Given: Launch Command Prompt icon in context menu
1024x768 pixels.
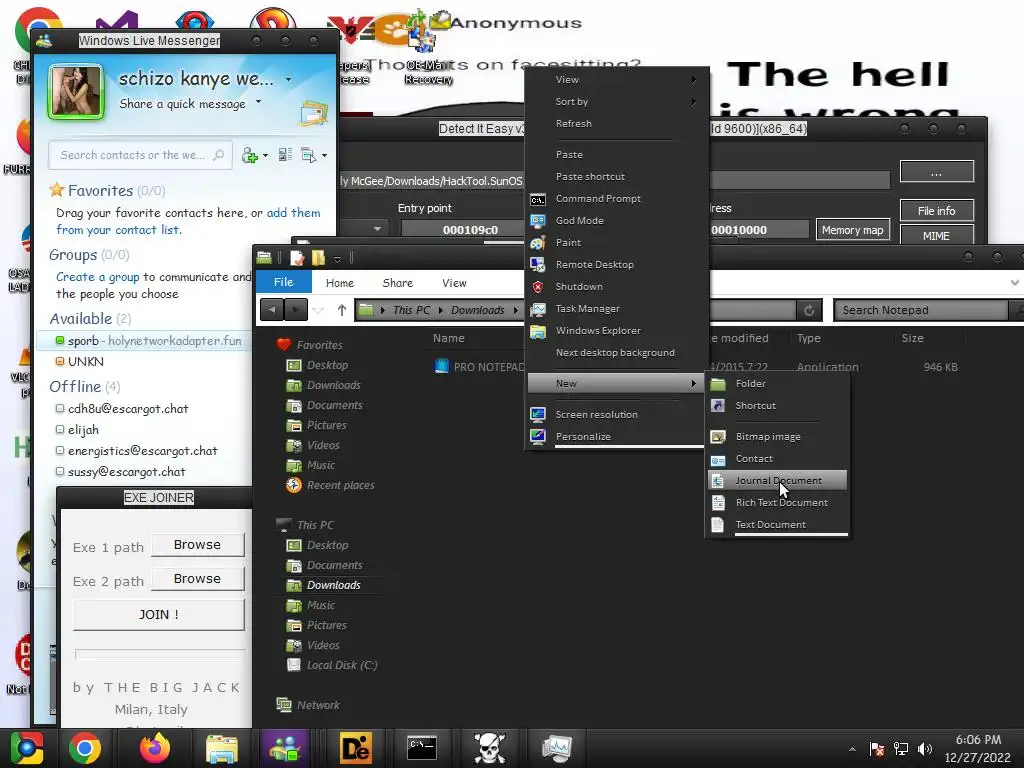Looking at the screenshot, I should 537,199.
